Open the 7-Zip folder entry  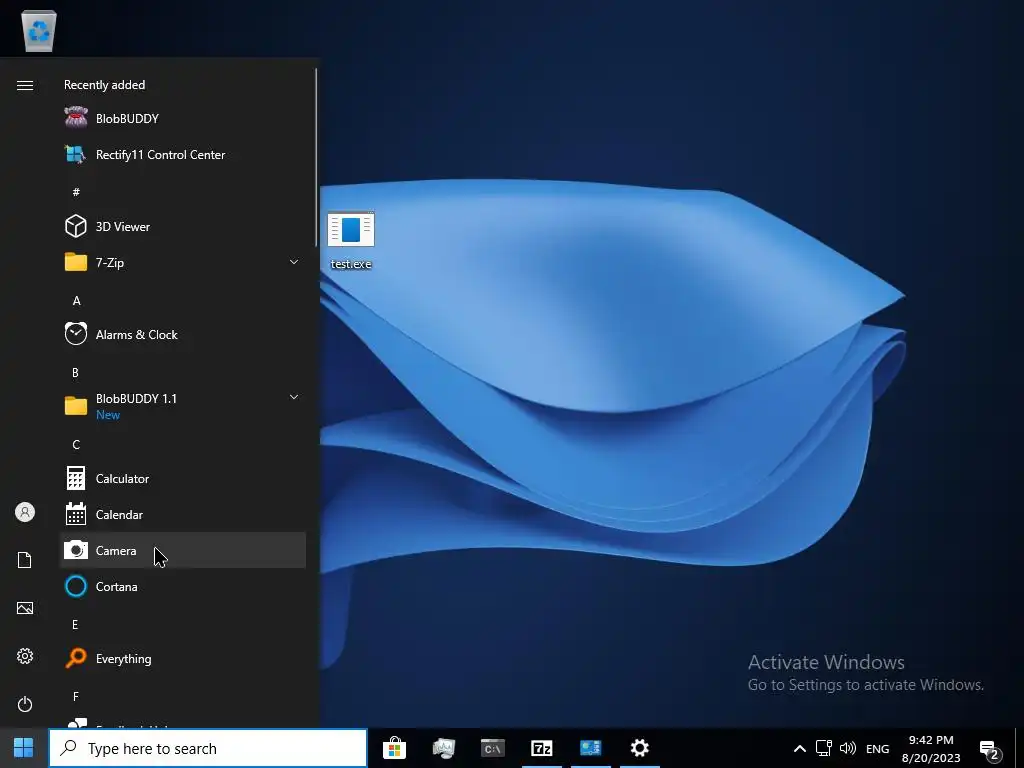[x=183, y=263]
